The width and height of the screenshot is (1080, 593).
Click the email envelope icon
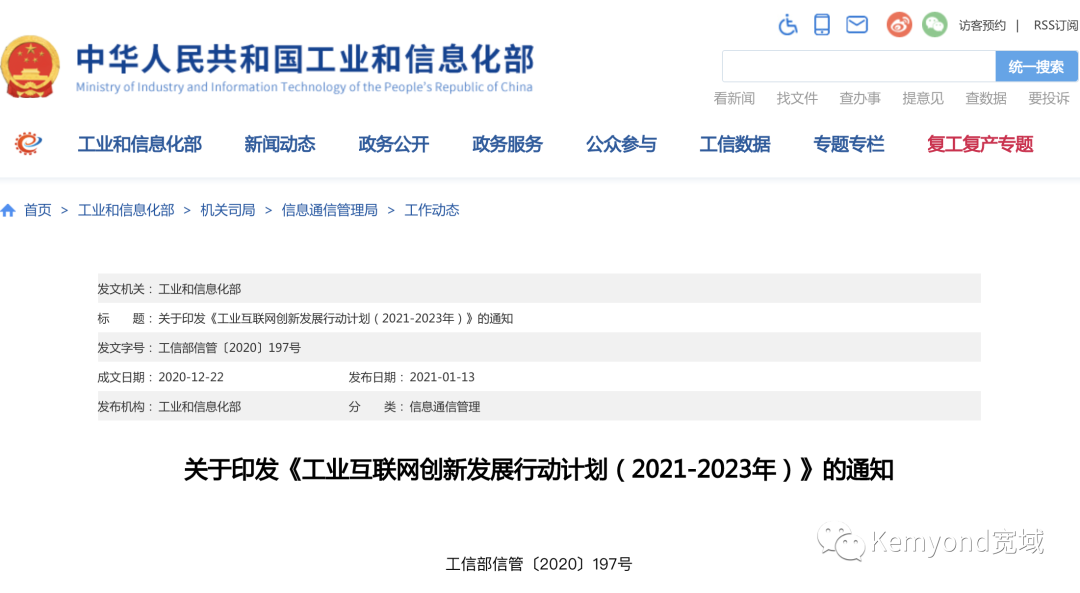coord(857,24)
